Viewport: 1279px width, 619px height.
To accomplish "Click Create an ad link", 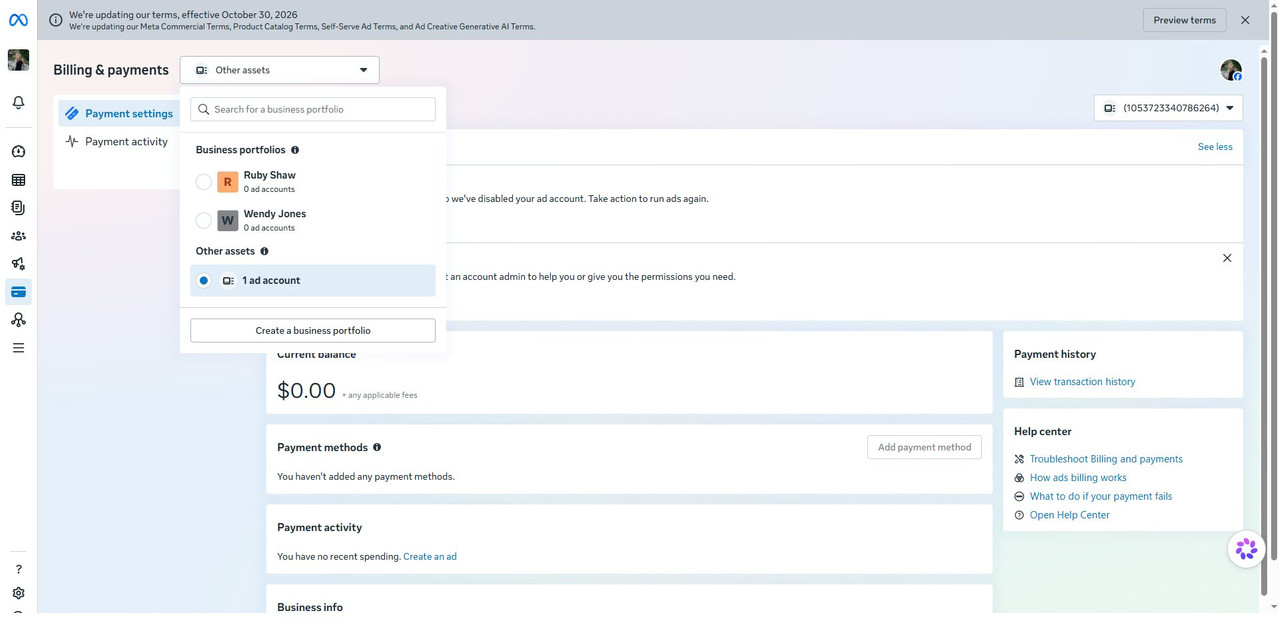I will 430,557.
